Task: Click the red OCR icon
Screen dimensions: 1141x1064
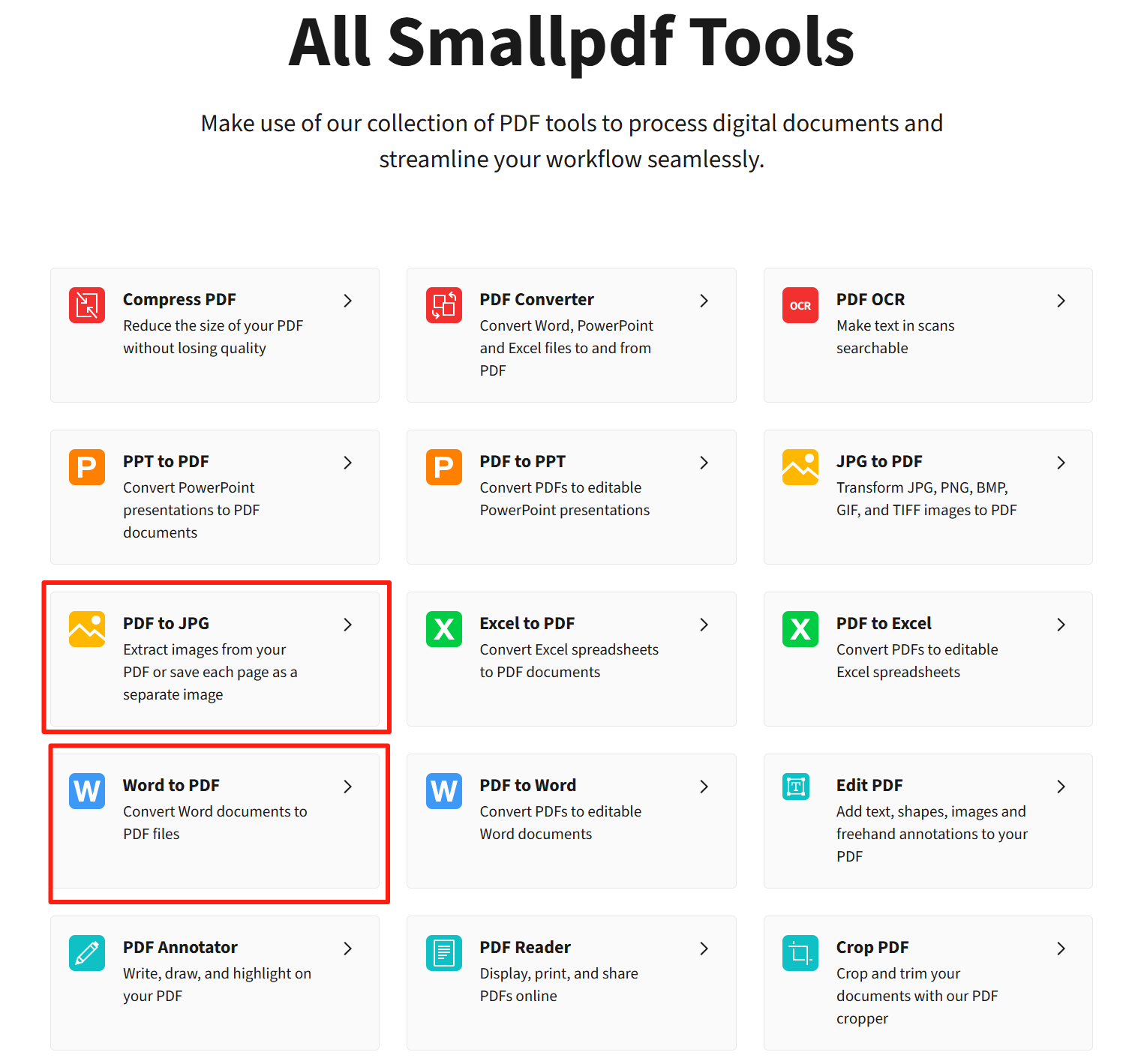Action: click(x=800, y=305)
